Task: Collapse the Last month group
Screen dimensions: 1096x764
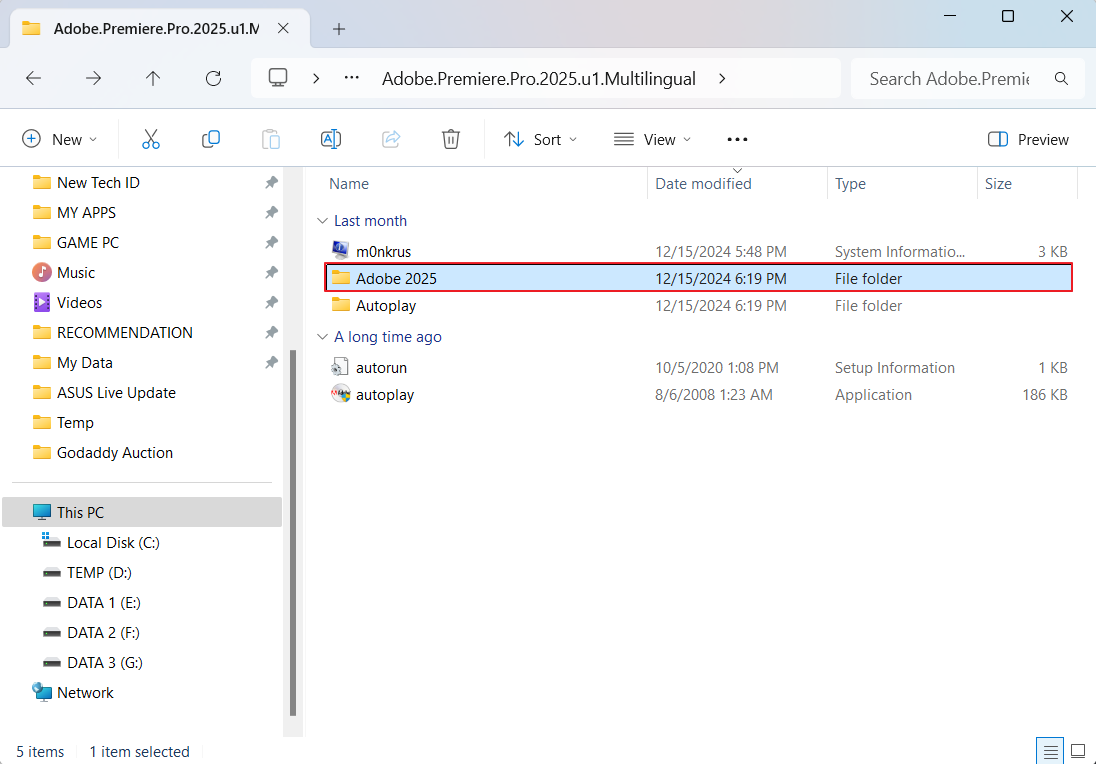Action: (322, 221)
